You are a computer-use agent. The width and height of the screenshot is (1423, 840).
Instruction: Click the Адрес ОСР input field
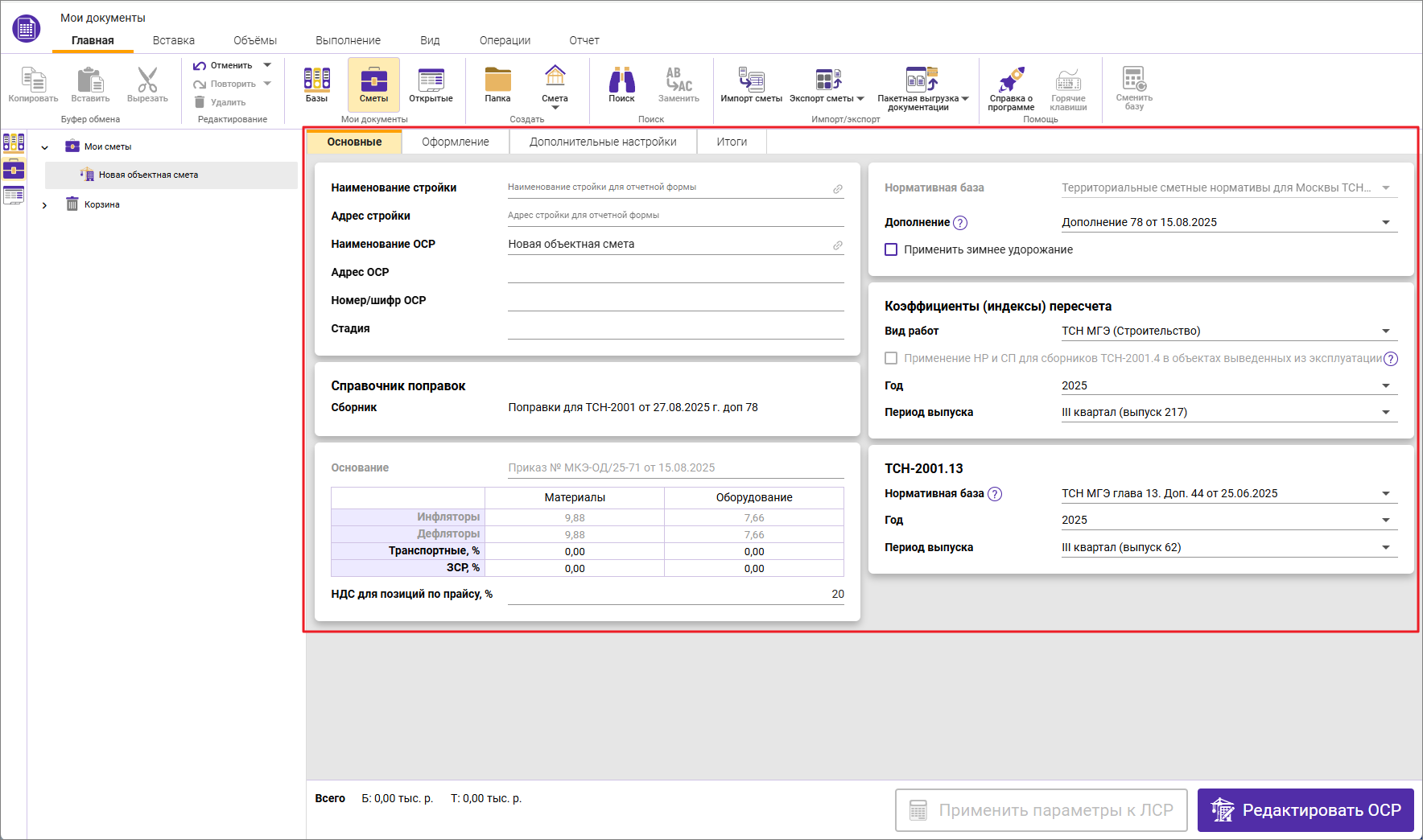coord(675,273)
